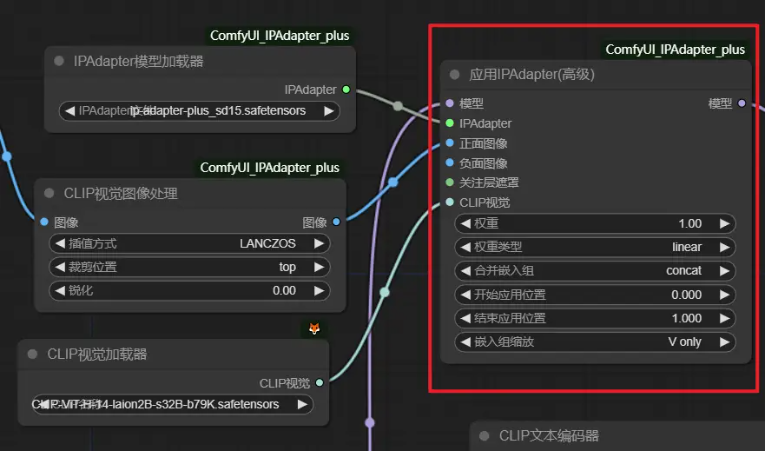Collapse the CLIP文本编码器 node via its title dot

pos(484,435)
